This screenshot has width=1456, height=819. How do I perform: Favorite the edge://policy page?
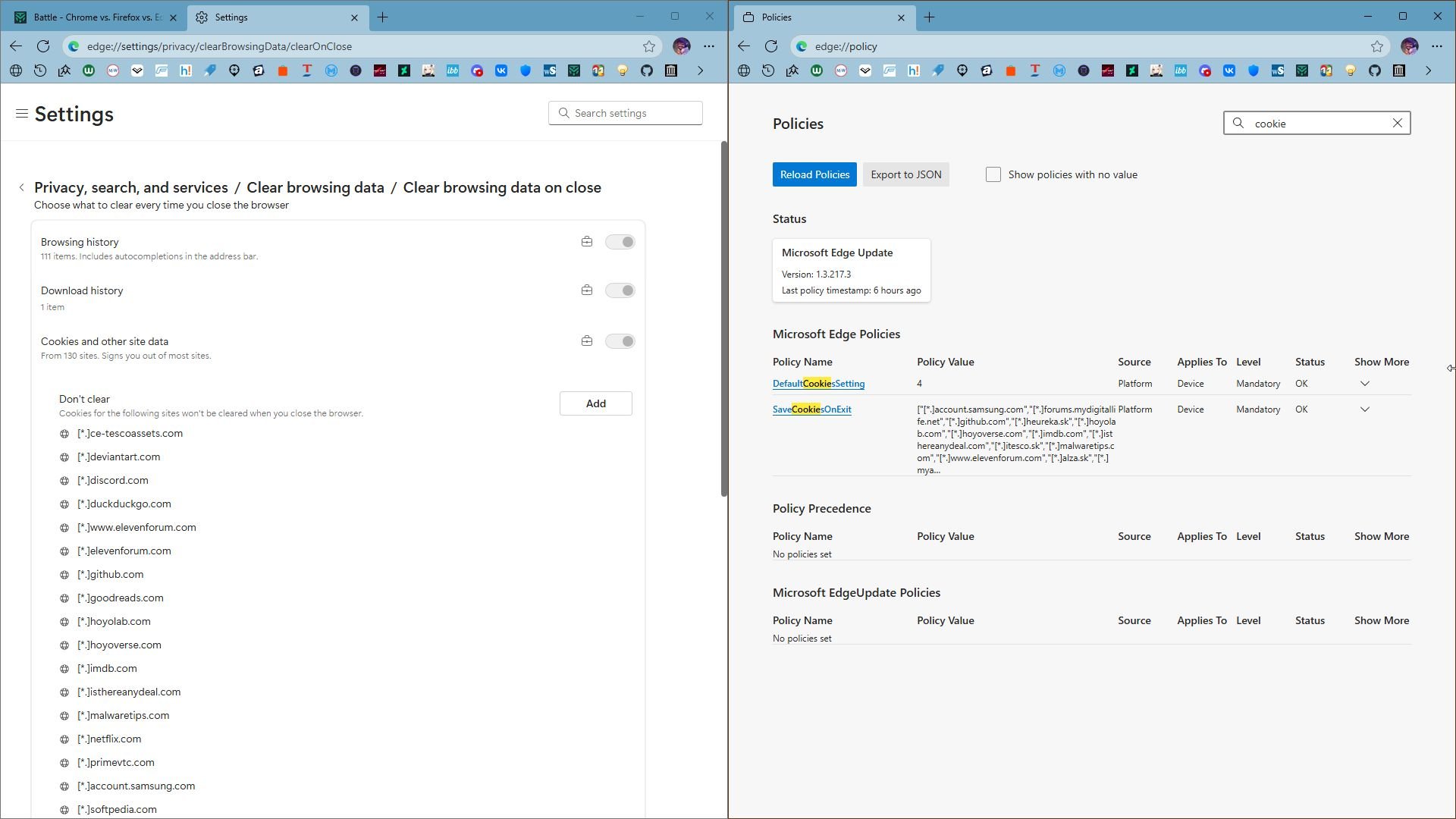click(1377, 46)
